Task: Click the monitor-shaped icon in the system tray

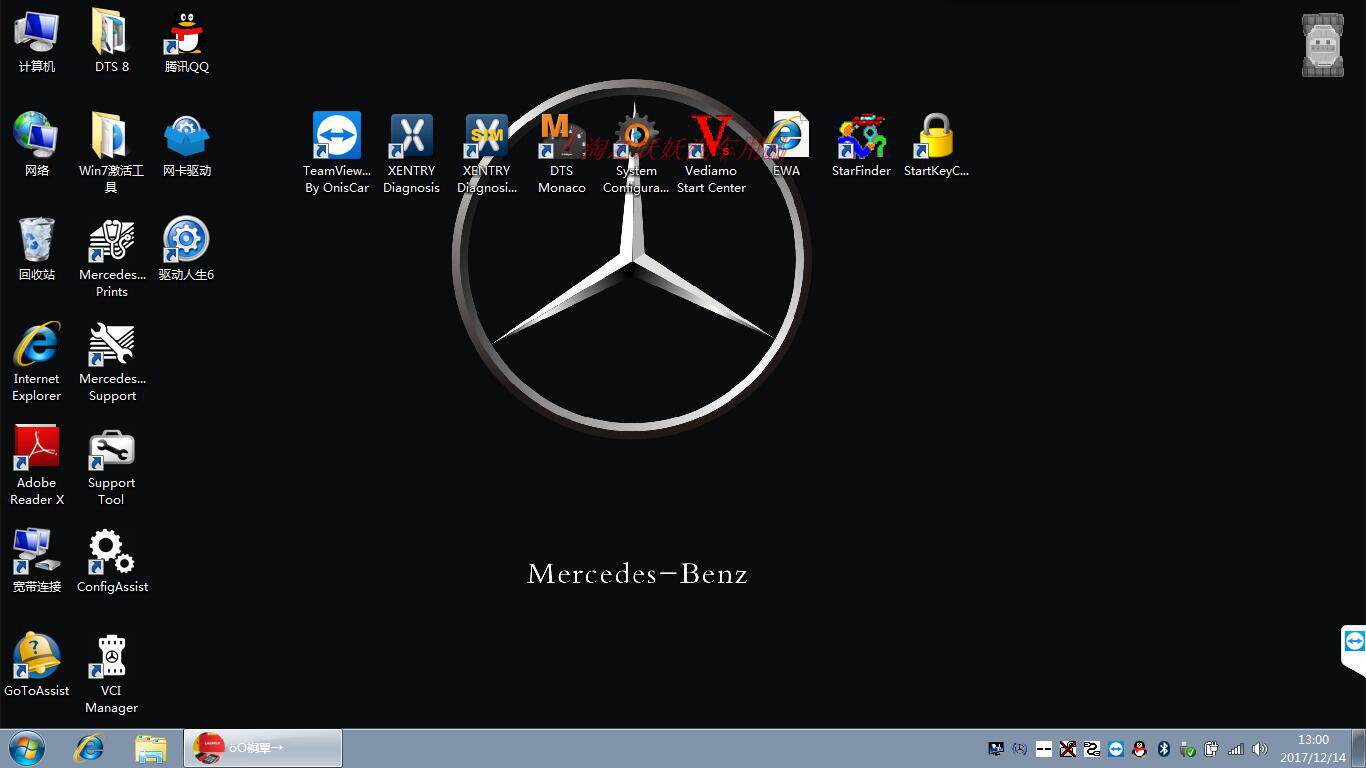Action: pos(996,749)
